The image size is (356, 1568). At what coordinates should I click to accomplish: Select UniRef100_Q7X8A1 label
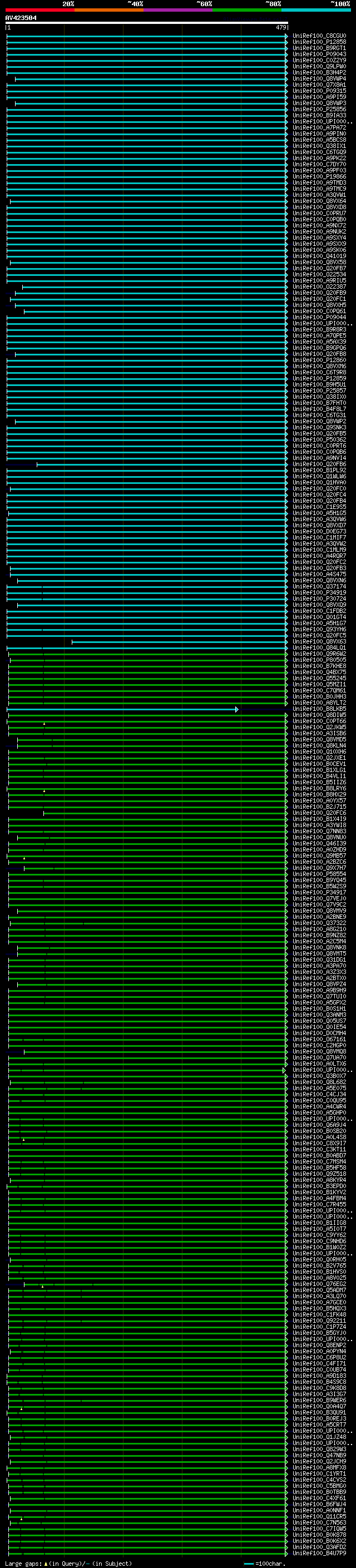tap(319, 85)
